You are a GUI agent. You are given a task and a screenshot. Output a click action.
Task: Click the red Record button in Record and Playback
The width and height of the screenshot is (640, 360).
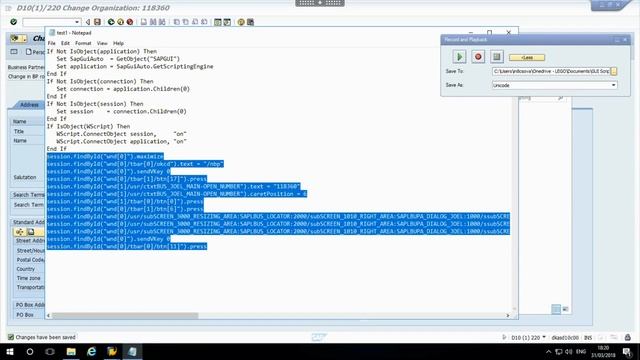pos(478,57)
